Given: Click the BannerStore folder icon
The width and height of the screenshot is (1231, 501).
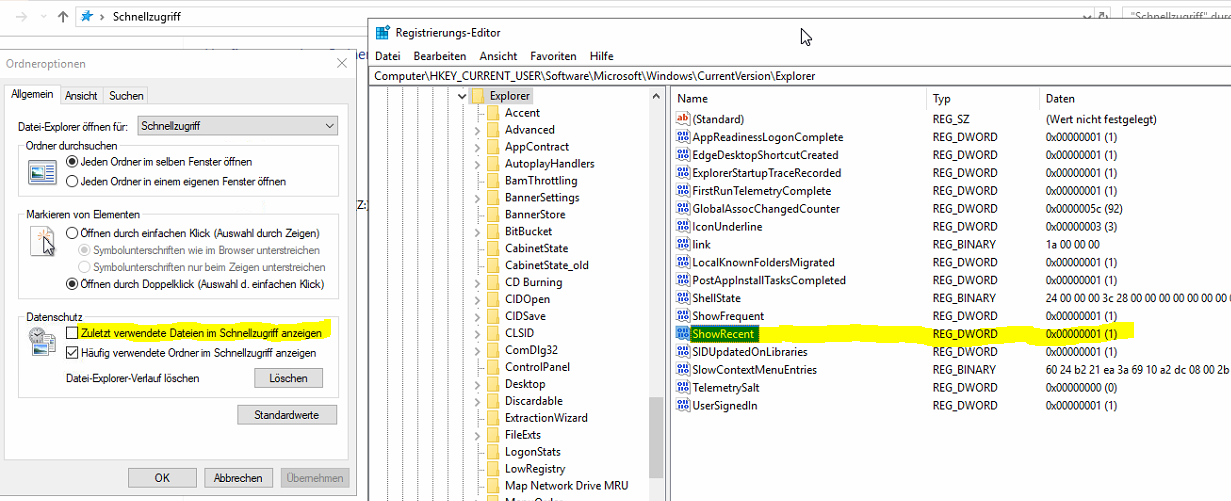Looking at the screenshot, I should click(x=493, y=215).
